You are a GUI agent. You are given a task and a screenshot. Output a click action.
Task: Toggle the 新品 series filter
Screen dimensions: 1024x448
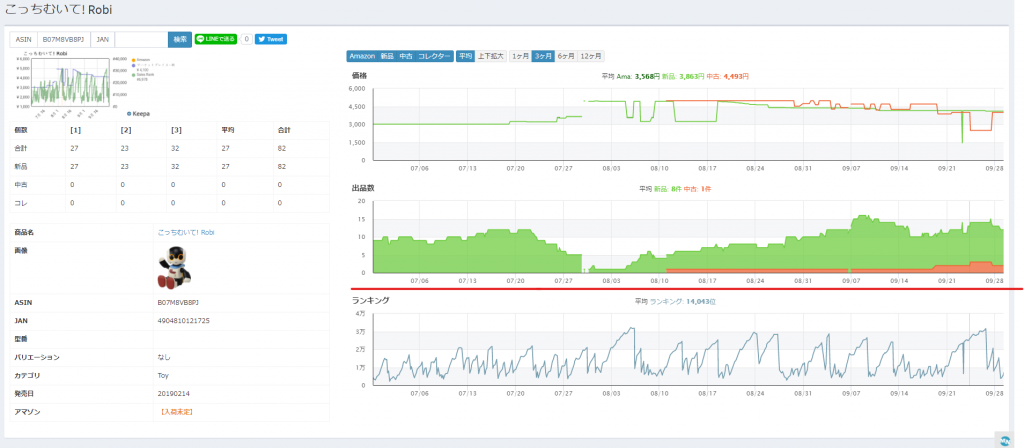[x=386, y=56]
